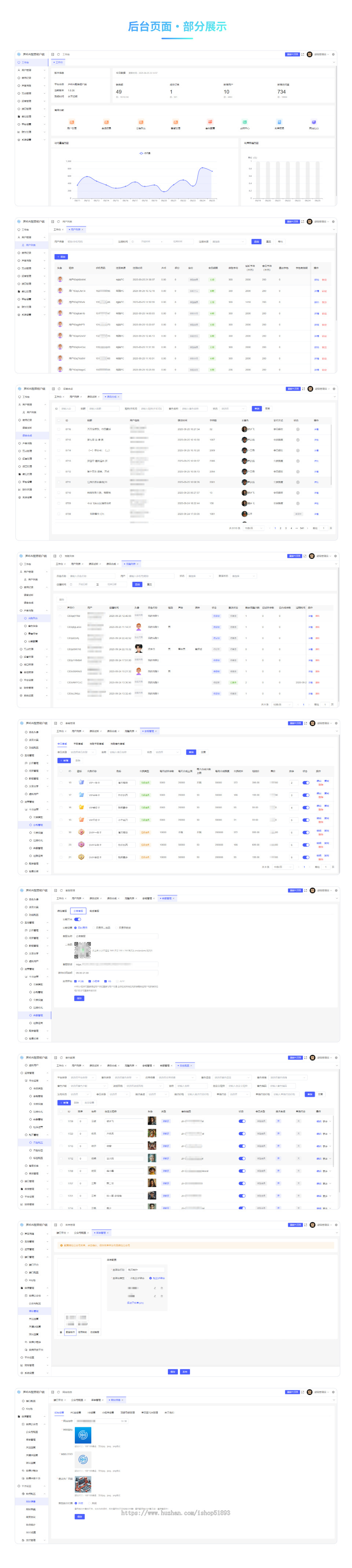Select the 开启 radio in website settings
The width and height of the screenshot is (352, 1568).
click(x=80, y=1503)
